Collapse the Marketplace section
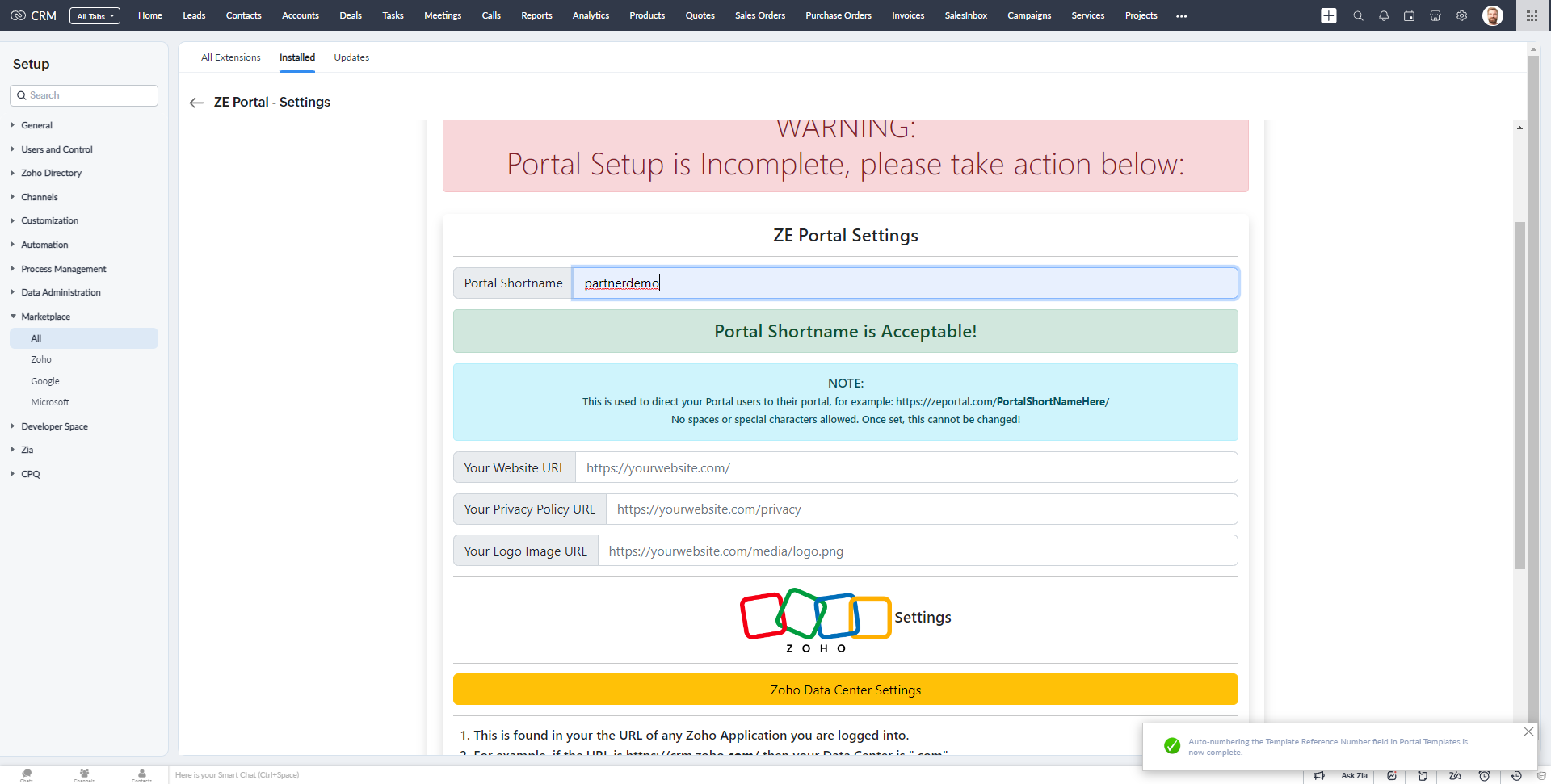The height and width of the screenshot is (784, 1551). (x=45, y=317)
